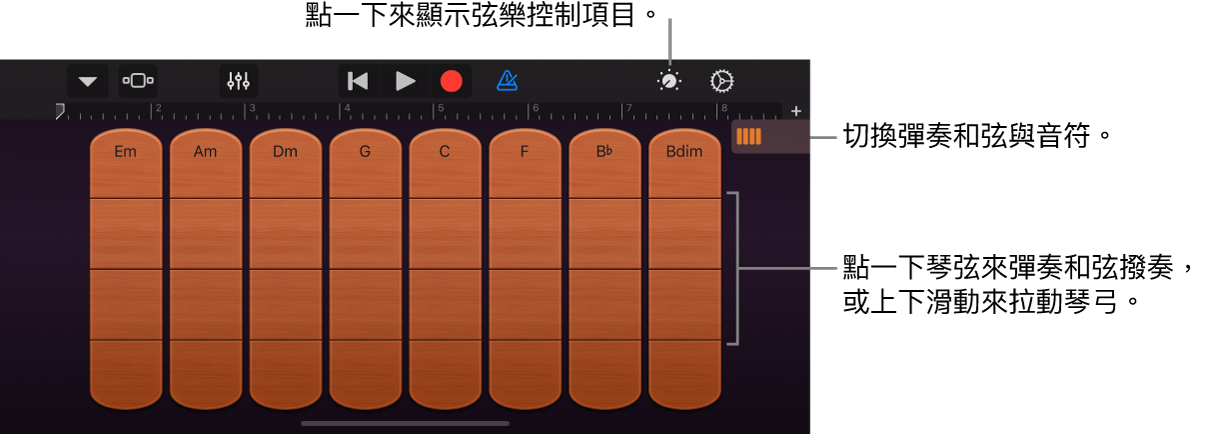The image size is (1205, 434).
Task: Tap the Bdim chord strip
Action: (684, 153)
